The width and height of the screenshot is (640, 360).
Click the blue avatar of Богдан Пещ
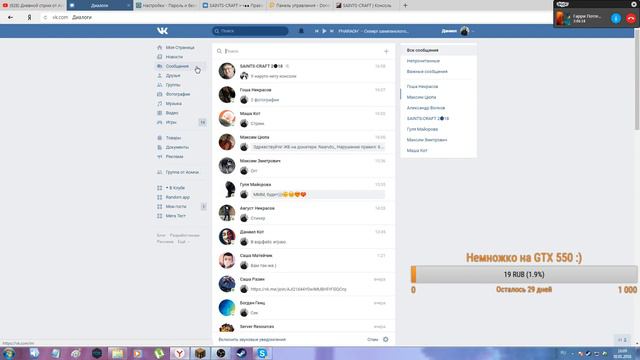pyautogui.click(x=227, y=308)
